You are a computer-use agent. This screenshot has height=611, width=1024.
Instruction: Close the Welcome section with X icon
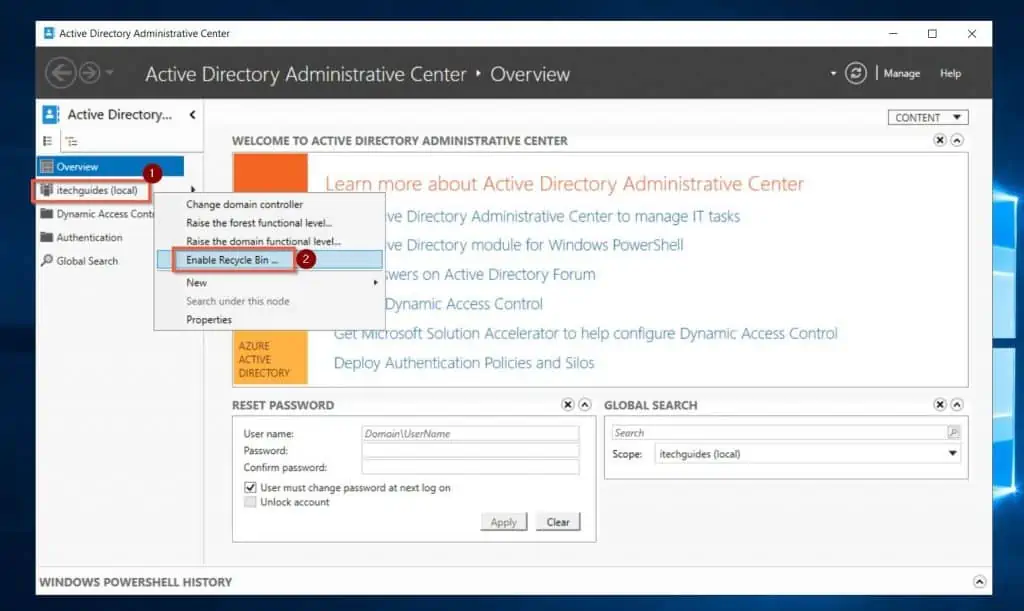[940, 141]
